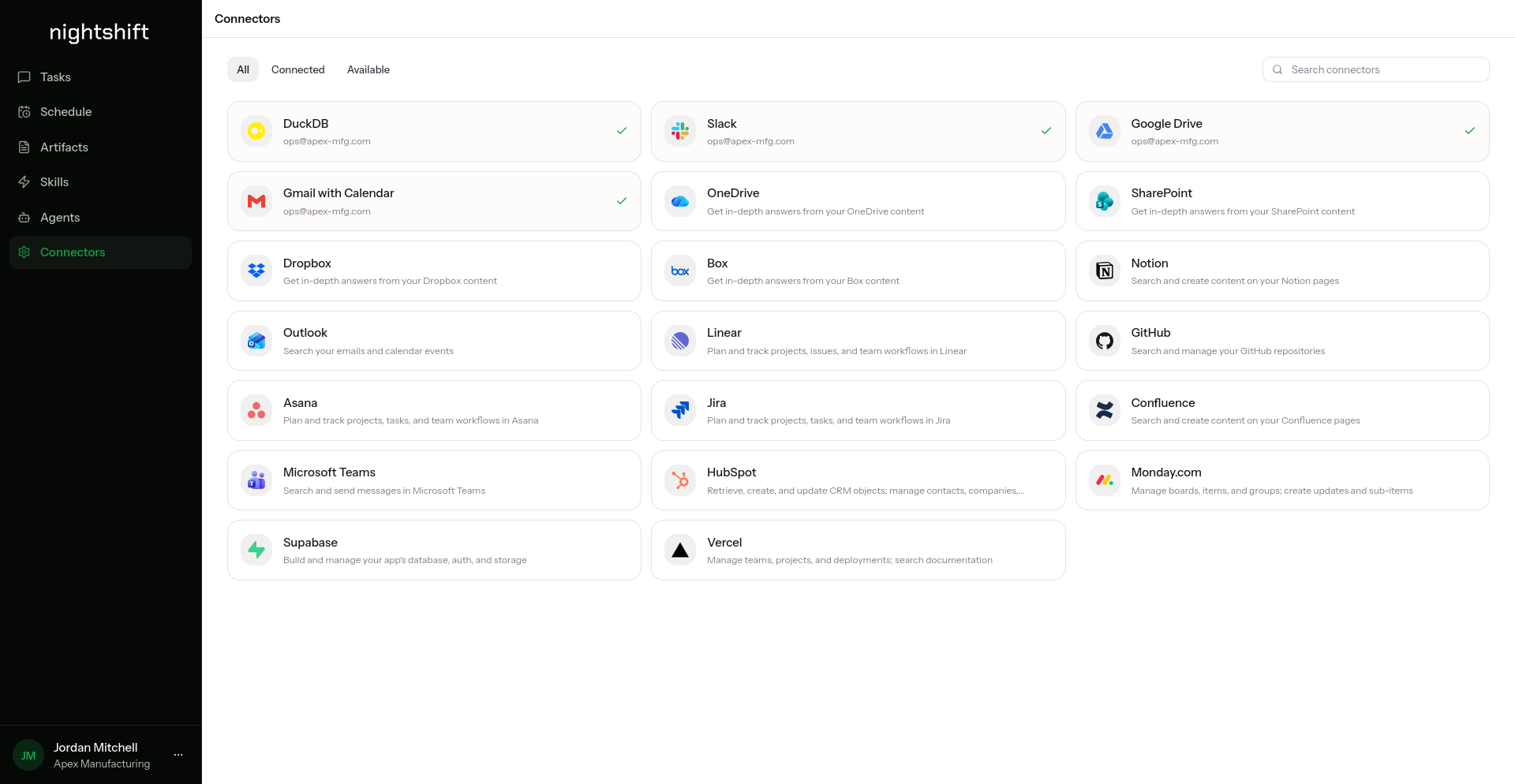Select the Jira connector title
The width and height of the screenshot is (1515, 784).
(716, 402)
